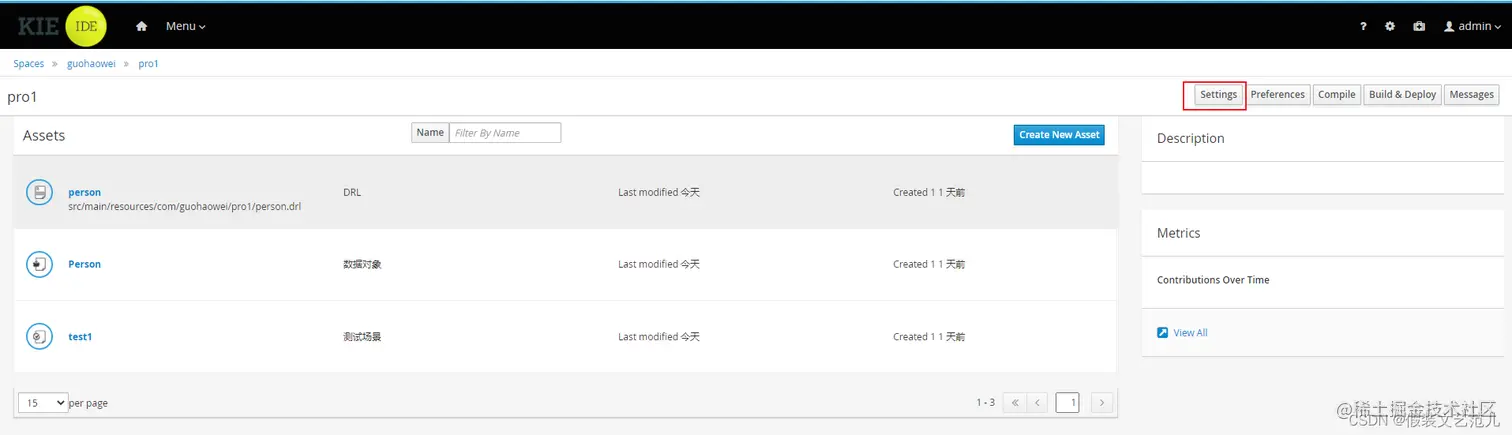Open the Person data object asset
This screenshot has height=435, width=1512.
(x=84, y=264)
